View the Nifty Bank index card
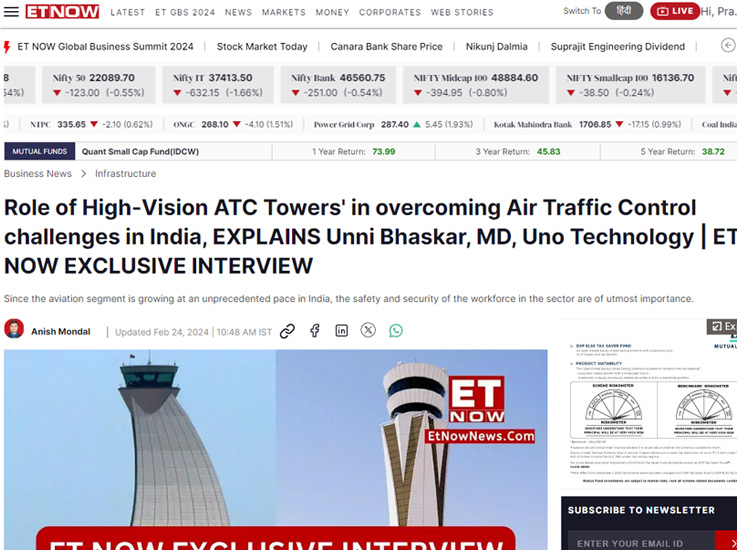The image size is (737, 550). 335,85
